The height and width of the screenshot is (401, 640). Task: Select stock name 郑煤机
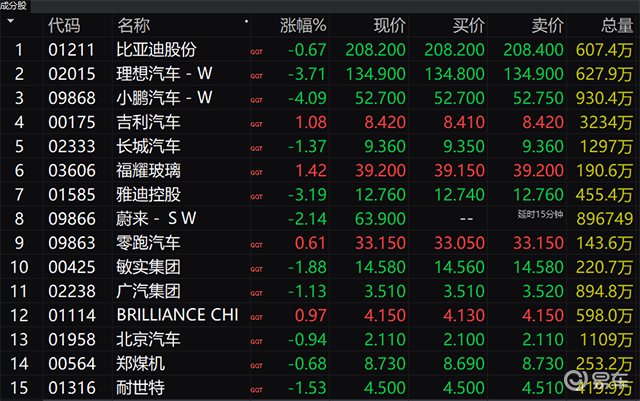click(140, 363)
